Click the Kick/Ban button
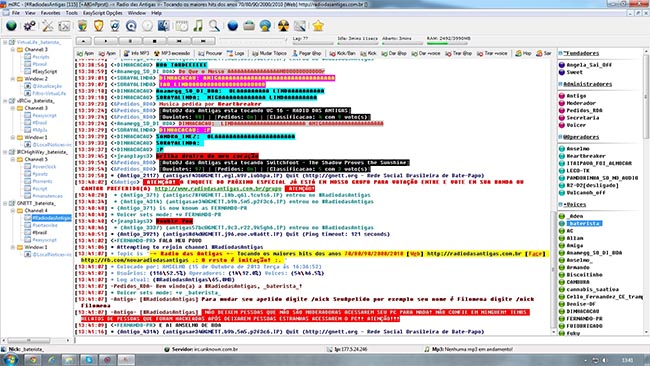Image resolution: width=650 pixels, height=366 pixels. pyautogui.click(x=342, y=53)
